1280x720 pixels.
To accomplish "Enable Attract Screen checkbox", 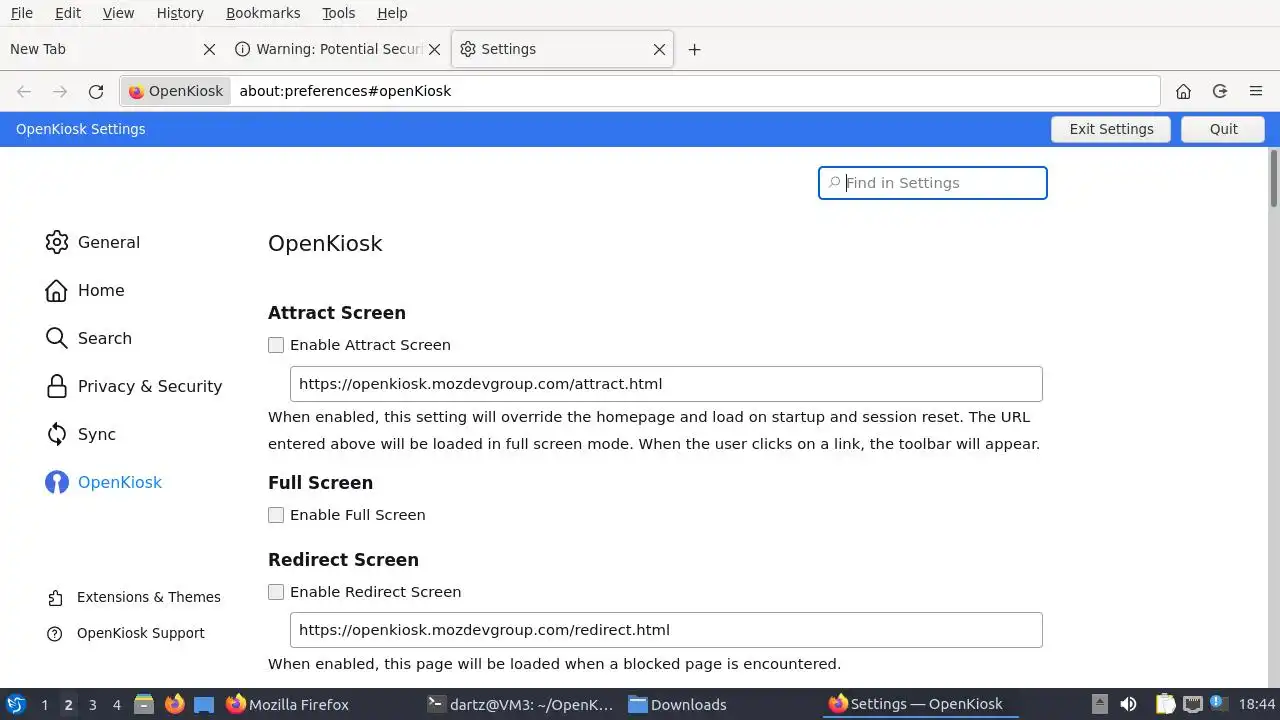I will (x=276, y=345).
